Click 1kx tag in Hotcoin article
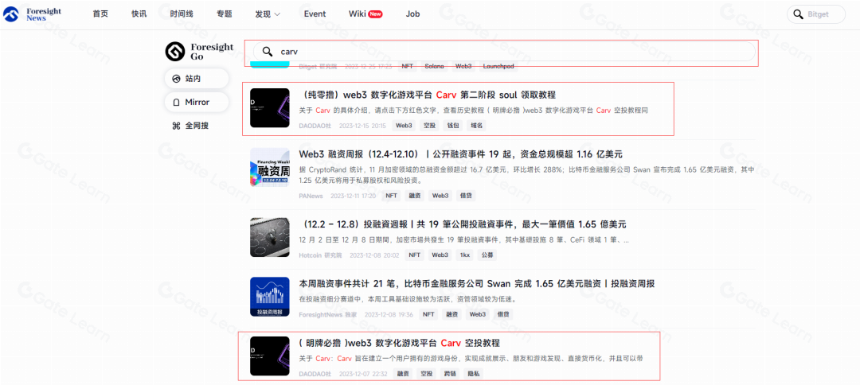This screenshot has width=860, height=385. [x=465, y=255]
